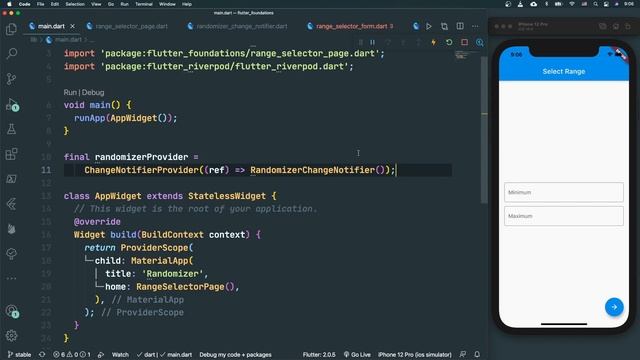This screenshot has height=360, width=640.
Task: Open Run and Debug view in activity bar
Action: 11,104
